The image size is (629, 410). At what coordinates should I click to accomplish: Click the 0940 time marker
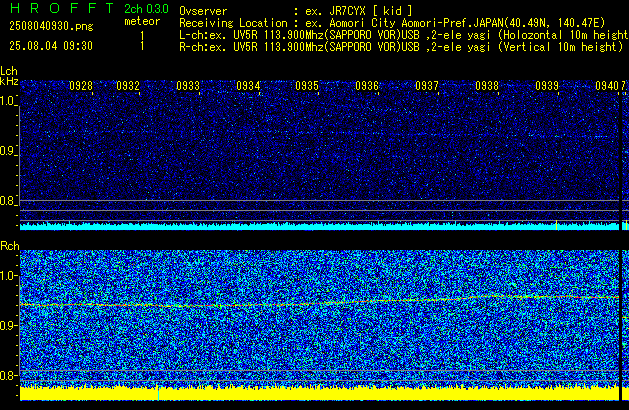coord(607,86)
